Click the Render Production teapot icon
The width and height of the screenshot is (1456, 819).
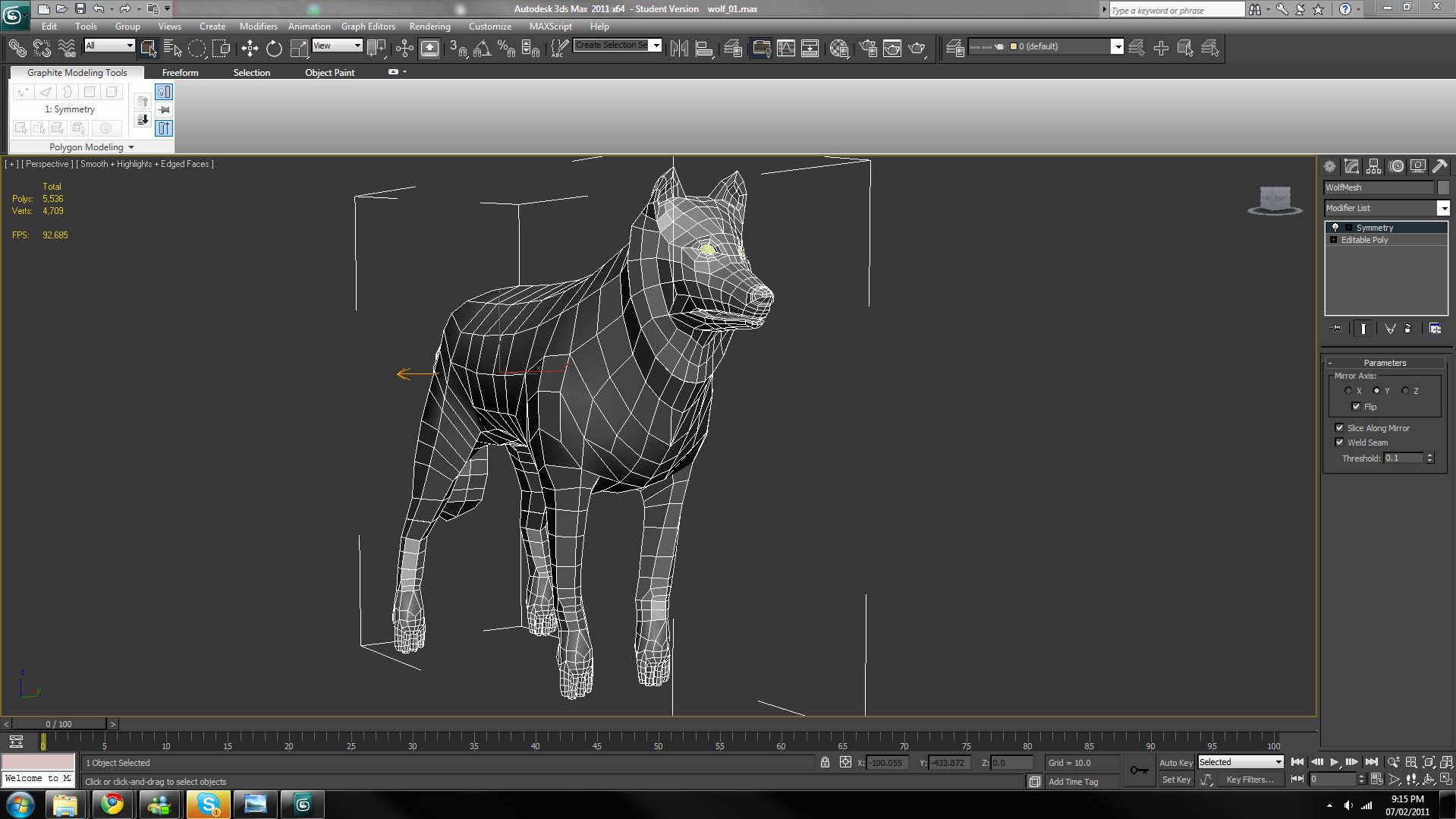coord(917,48)
